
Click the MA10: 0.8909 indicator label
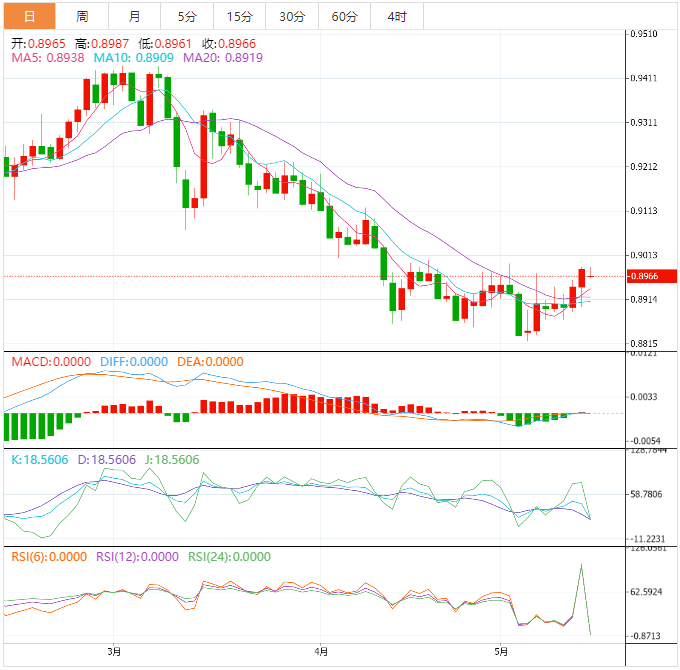tap(133, 59)
